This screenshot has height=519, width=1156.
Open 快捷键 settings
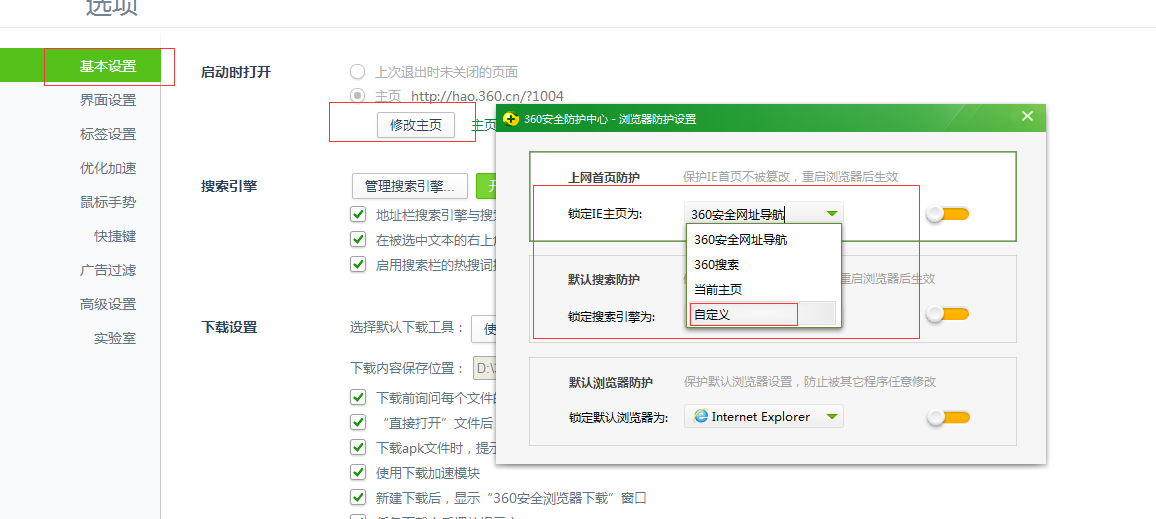114,236
